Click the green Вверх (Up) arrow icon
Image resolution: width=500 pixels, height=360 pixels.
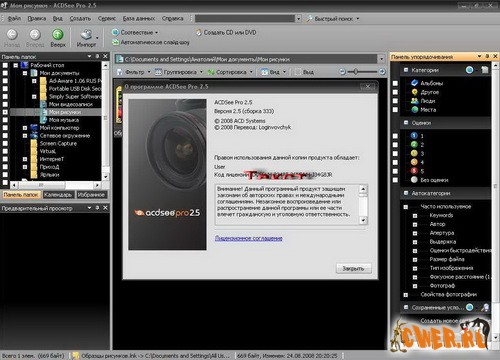click(58, 34)
